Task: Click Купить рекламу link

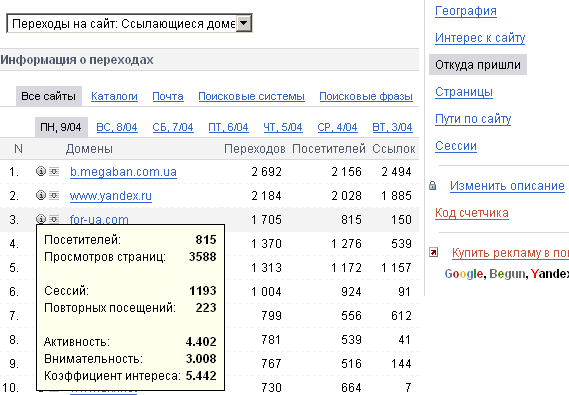Action: point(510,252)
